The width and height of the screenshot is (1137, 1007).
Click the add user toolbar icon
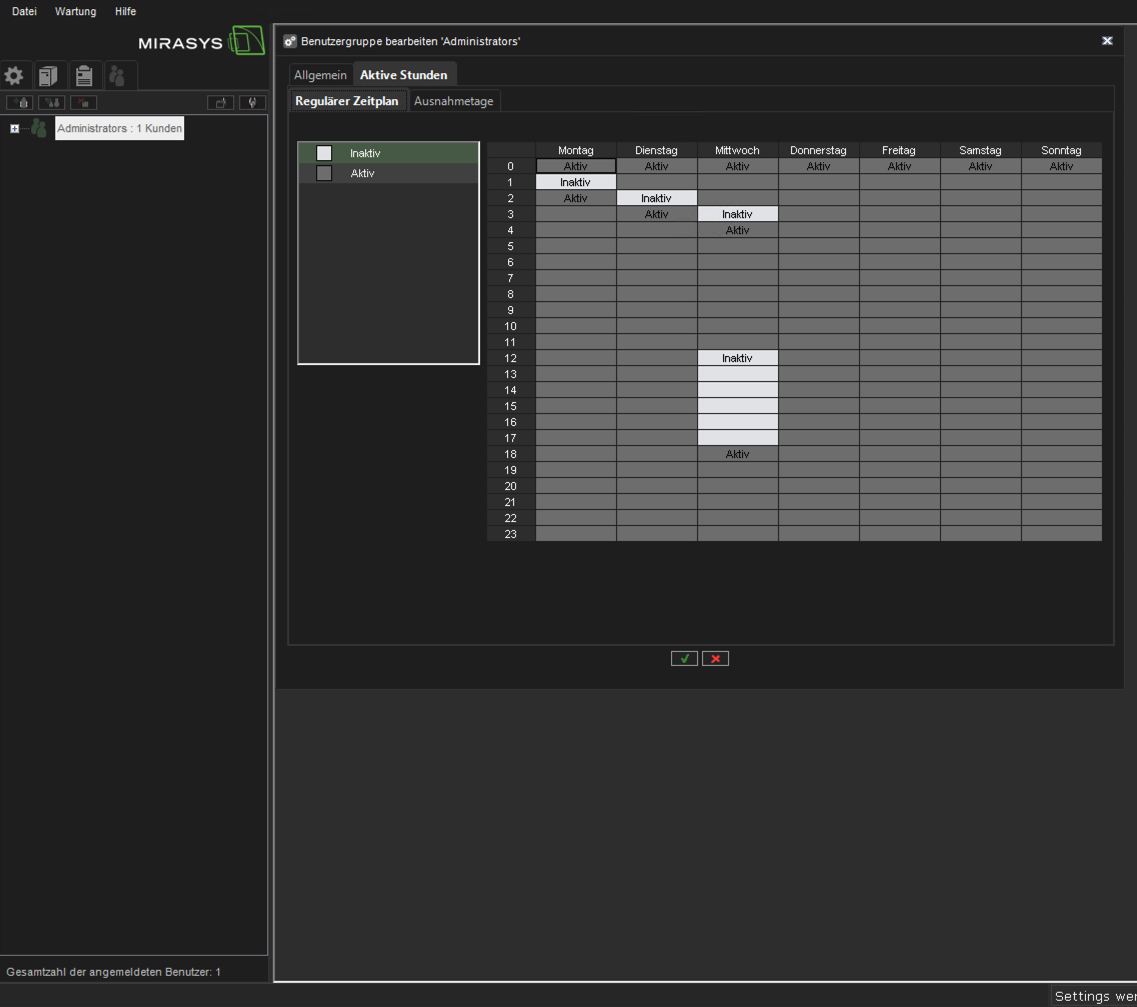tap(20, 102)
